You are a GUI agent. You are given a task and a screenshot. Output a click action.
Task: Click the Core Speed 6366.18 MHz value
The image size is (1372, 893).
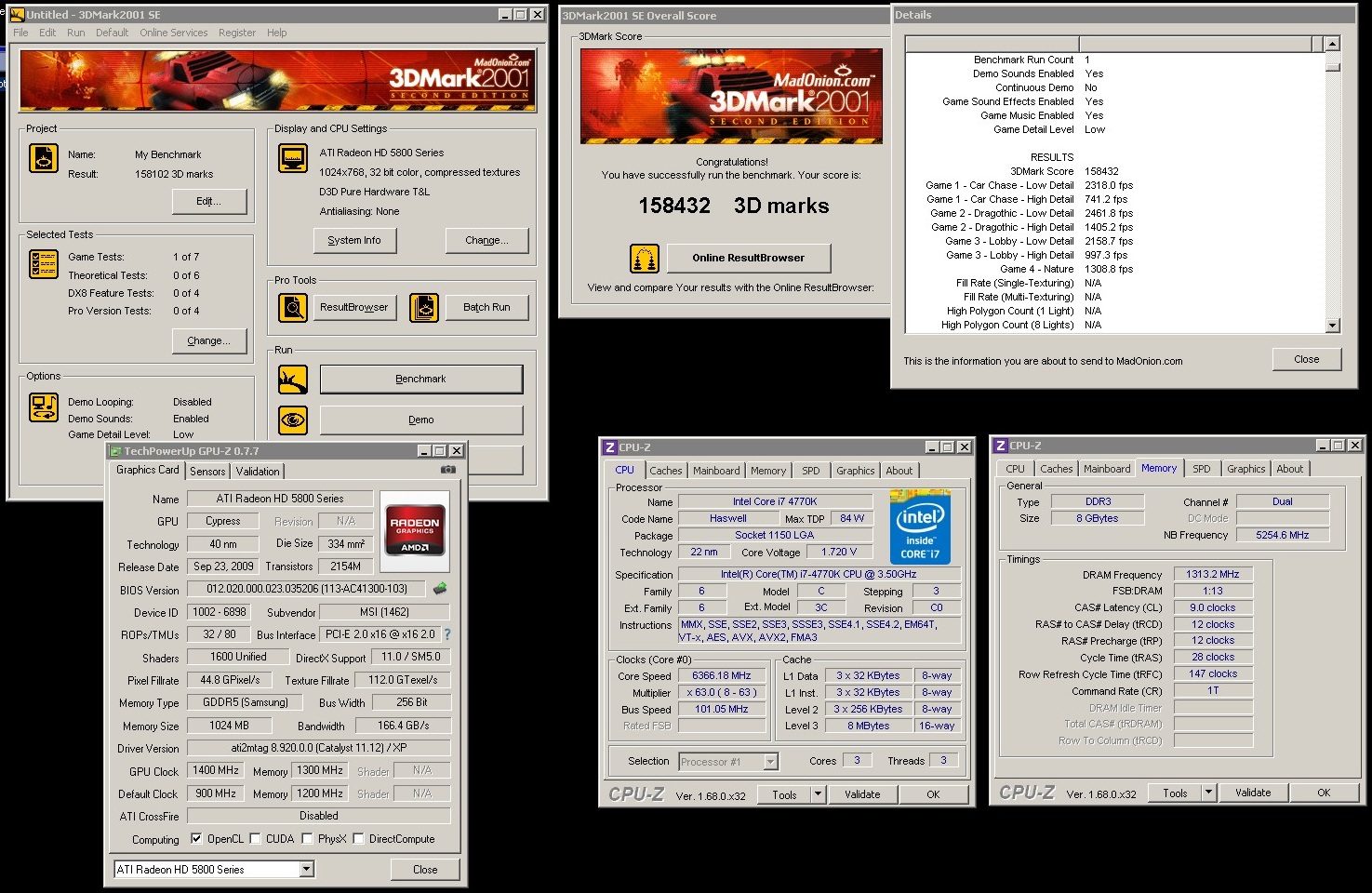click(x=721, y=675)
